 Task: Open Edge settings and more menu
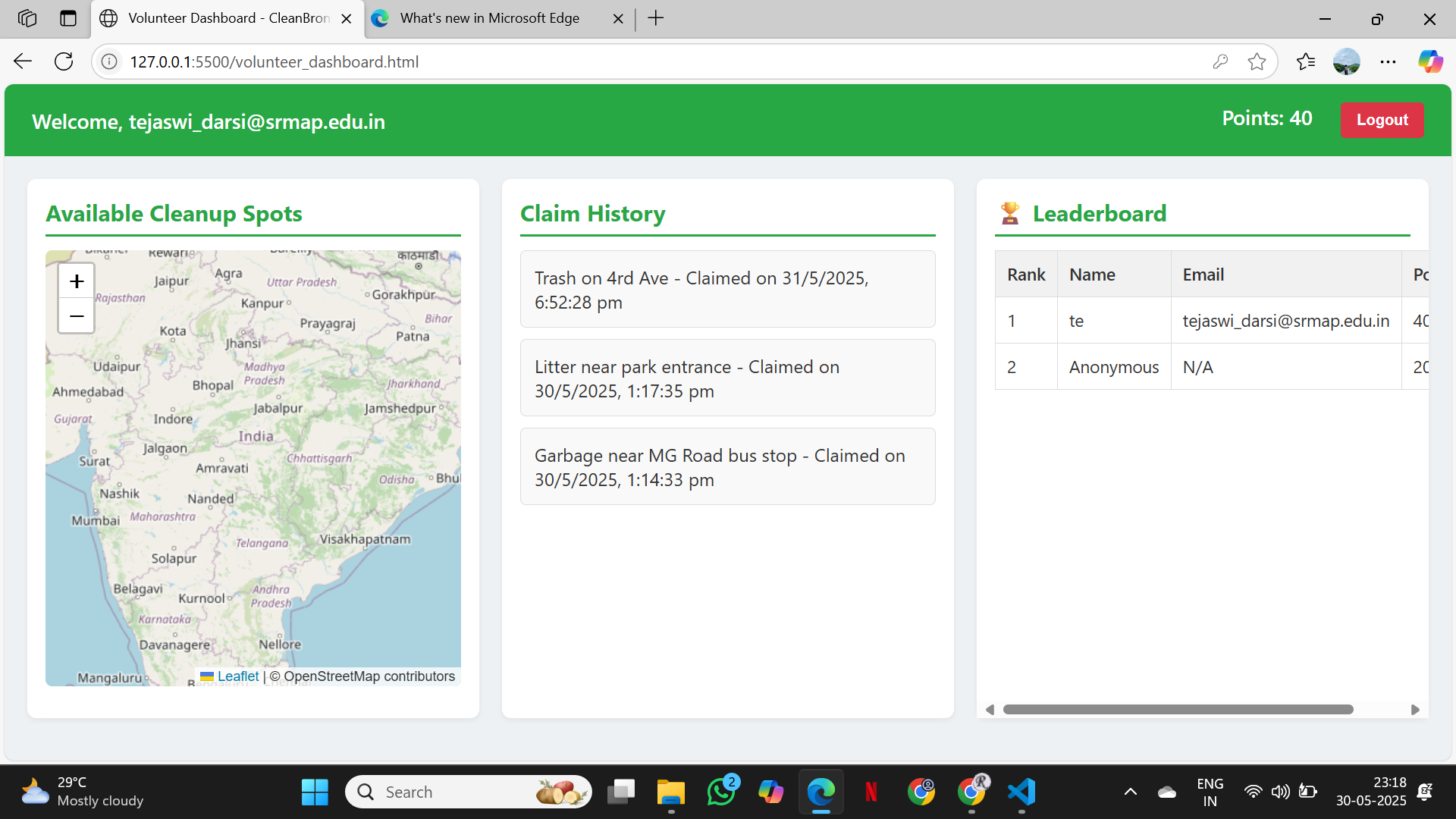coord(1388,61)
